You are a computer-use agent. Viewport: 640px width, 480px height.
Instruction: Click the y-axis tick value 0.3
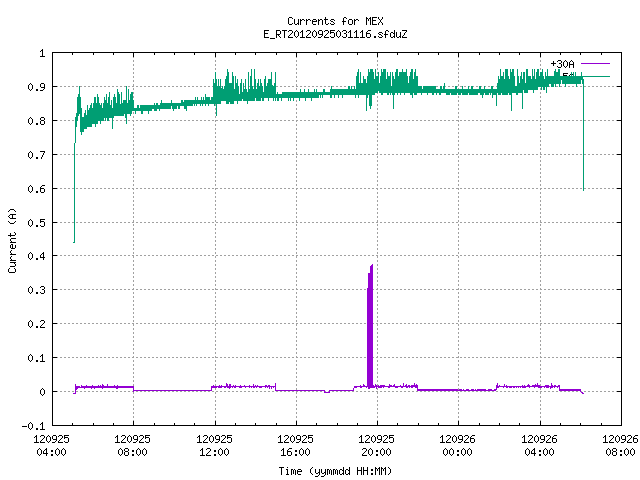36,290
